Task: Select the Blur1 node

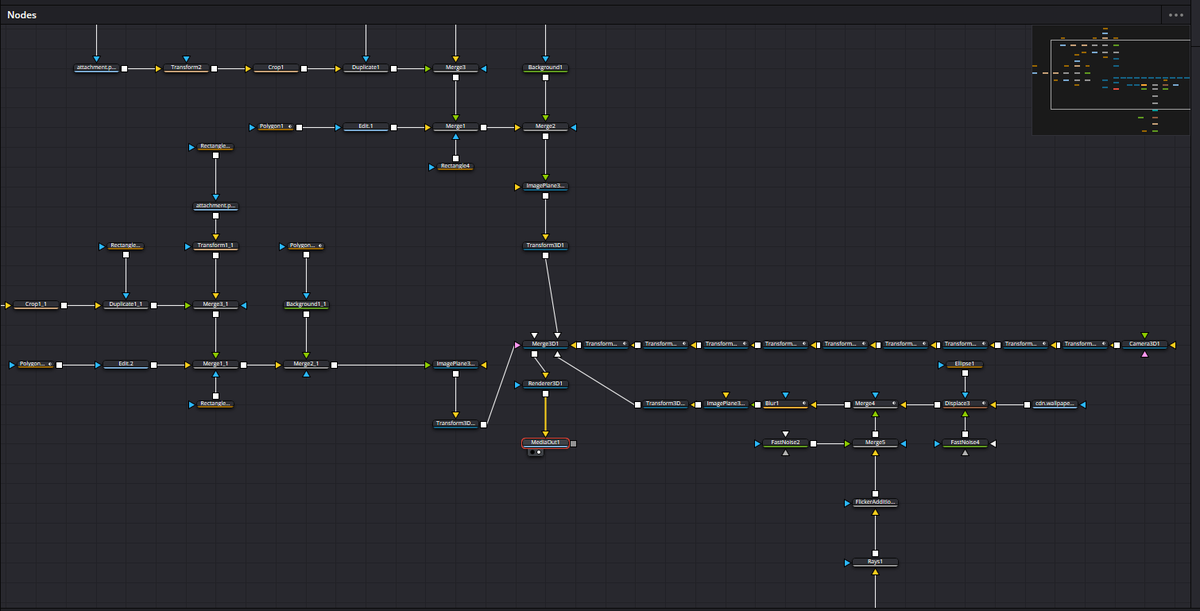Action: pyautogui.click(x=785, y=404)
